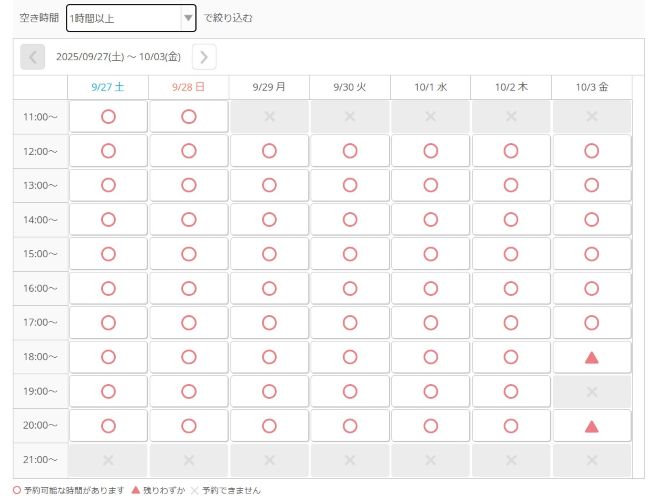The image size is (650, 500).
Task: Go to the next week arrow
Action: pos(204,57)
